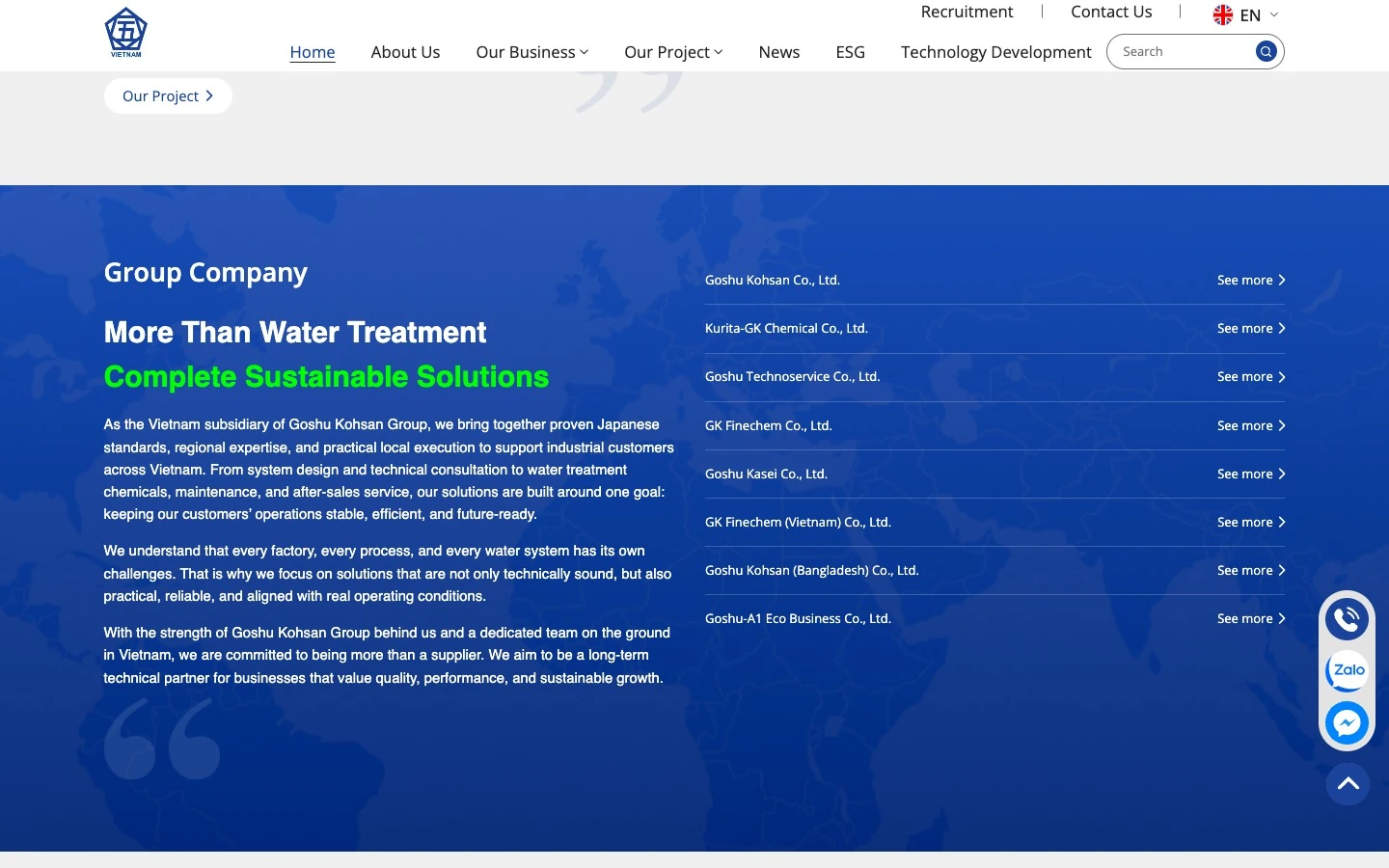Open the ESG page
The height and width of the screenshot is (868, 1389).
[851, 52]
